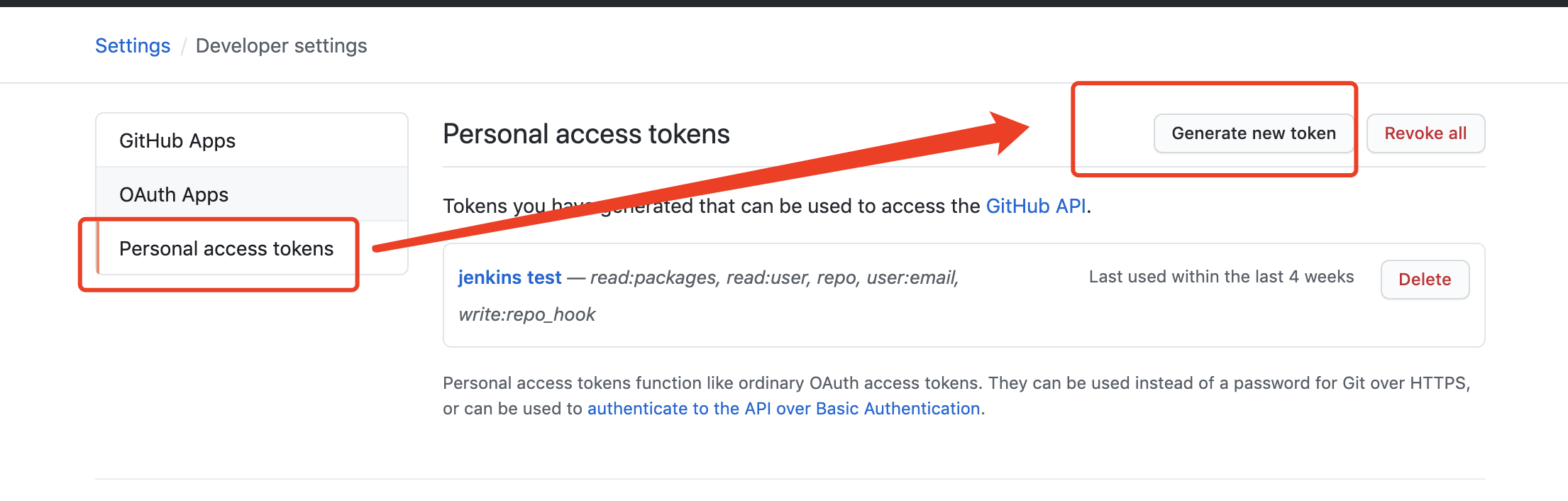Remove the jenkins test entry with Delete
The width and height of the screenshot is (1568, 501).
point(1425,279)
